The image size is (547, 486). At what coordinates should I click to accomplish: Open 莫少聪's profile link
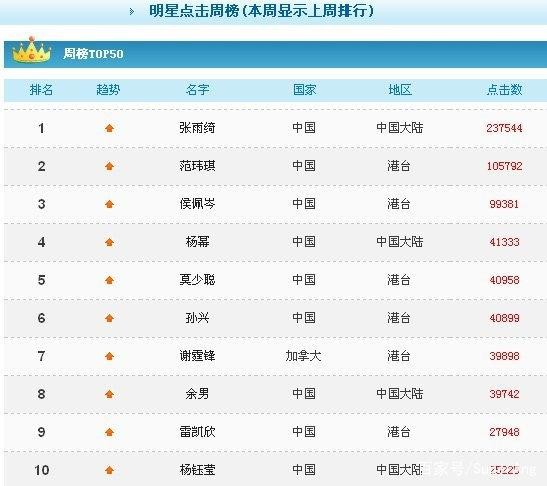[197, 280]
